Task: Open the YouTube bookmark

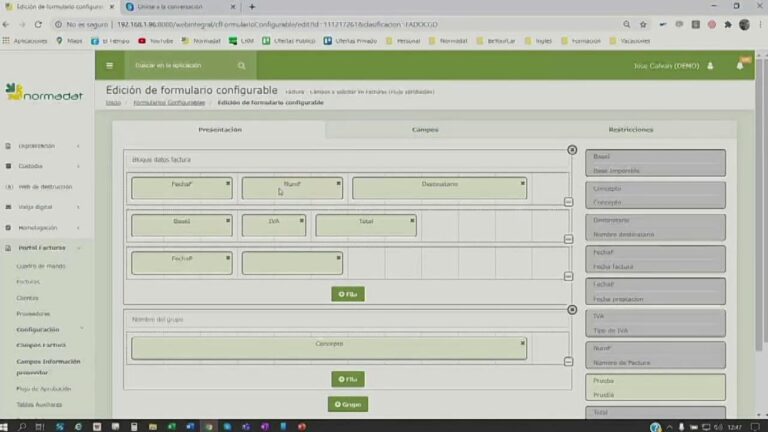Action: 156,41
